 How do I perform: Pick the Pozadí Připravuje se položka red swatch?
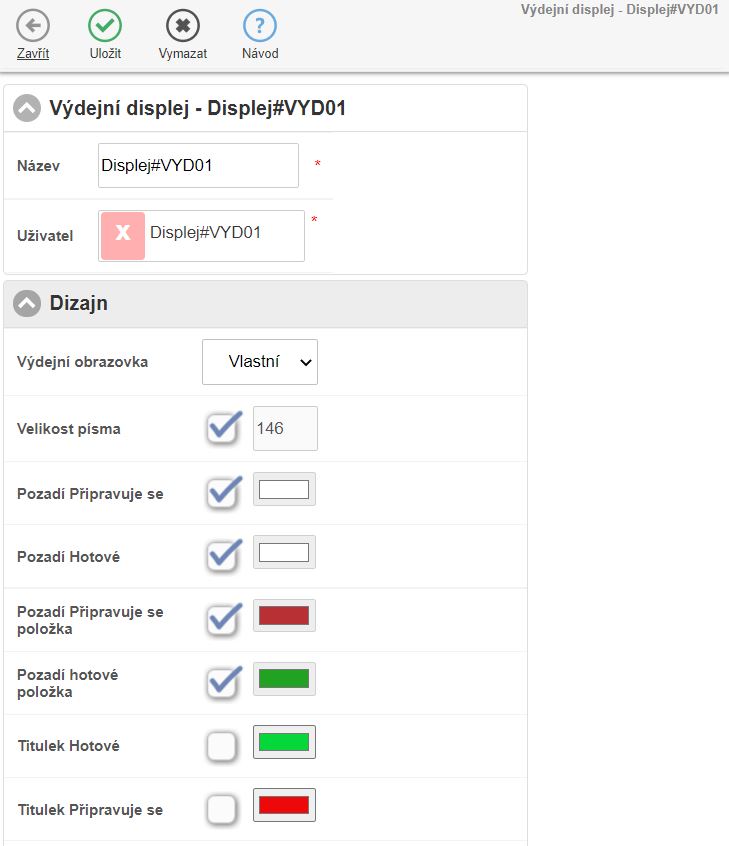pyautogui.click(x=284, y=616)
